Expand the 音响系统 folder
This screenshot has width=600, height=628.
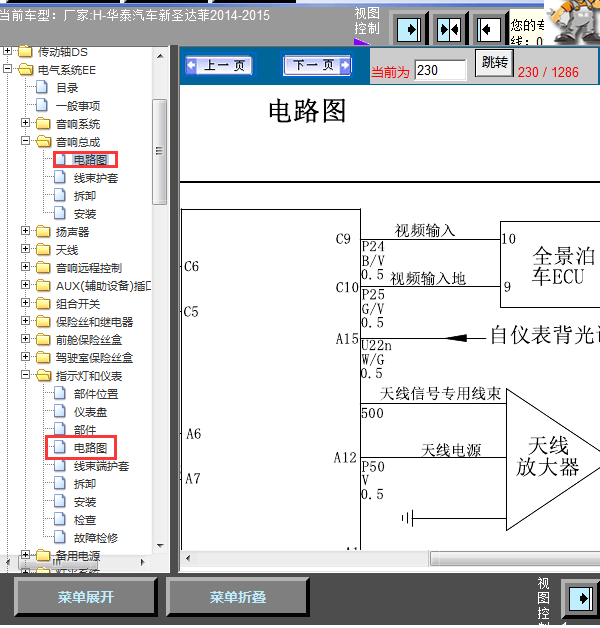click(26, 123)
